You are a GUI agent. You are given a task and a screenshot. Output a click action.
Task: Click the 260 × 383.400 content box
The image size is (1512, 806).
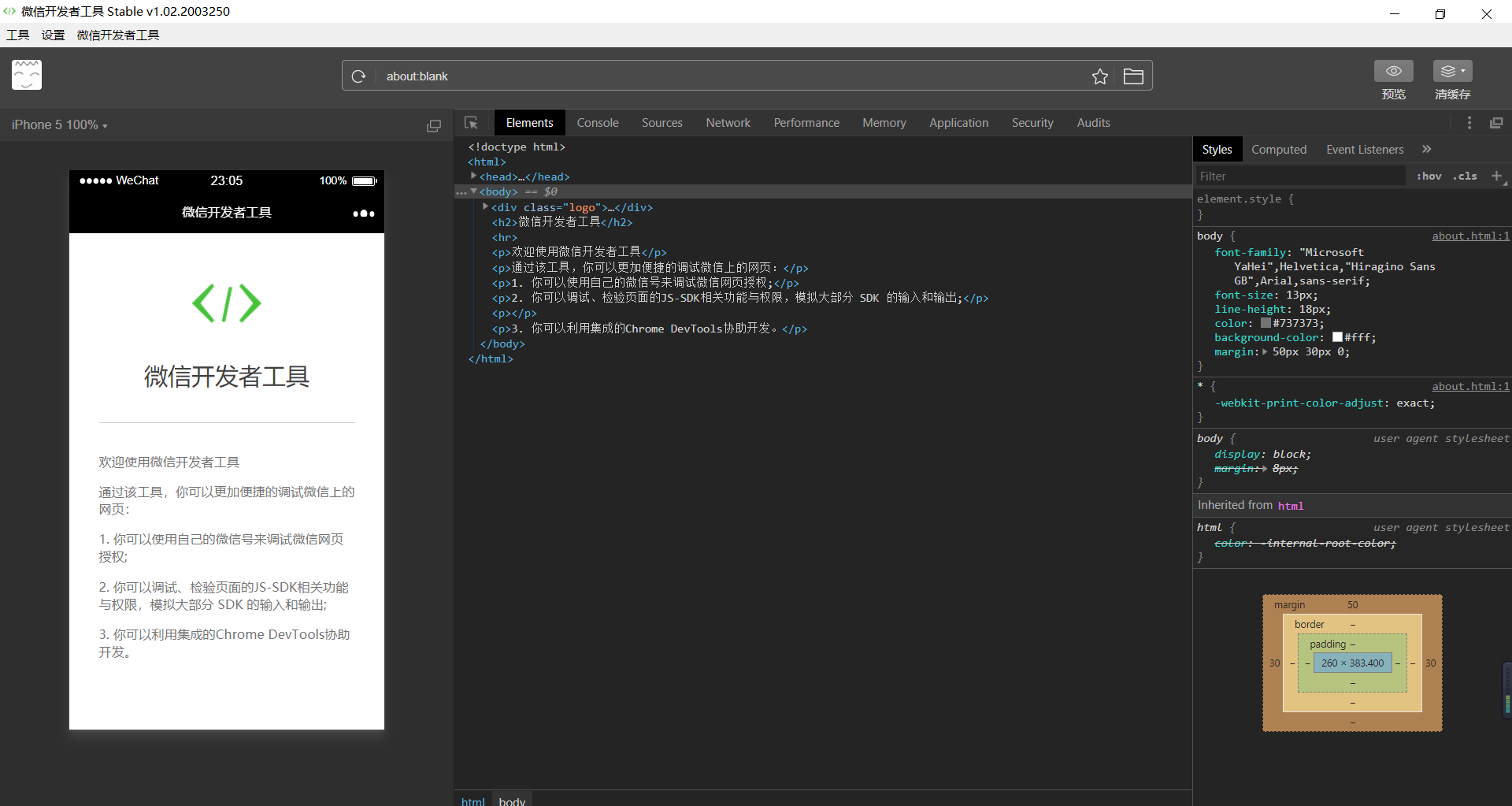tap(1352, 663)
